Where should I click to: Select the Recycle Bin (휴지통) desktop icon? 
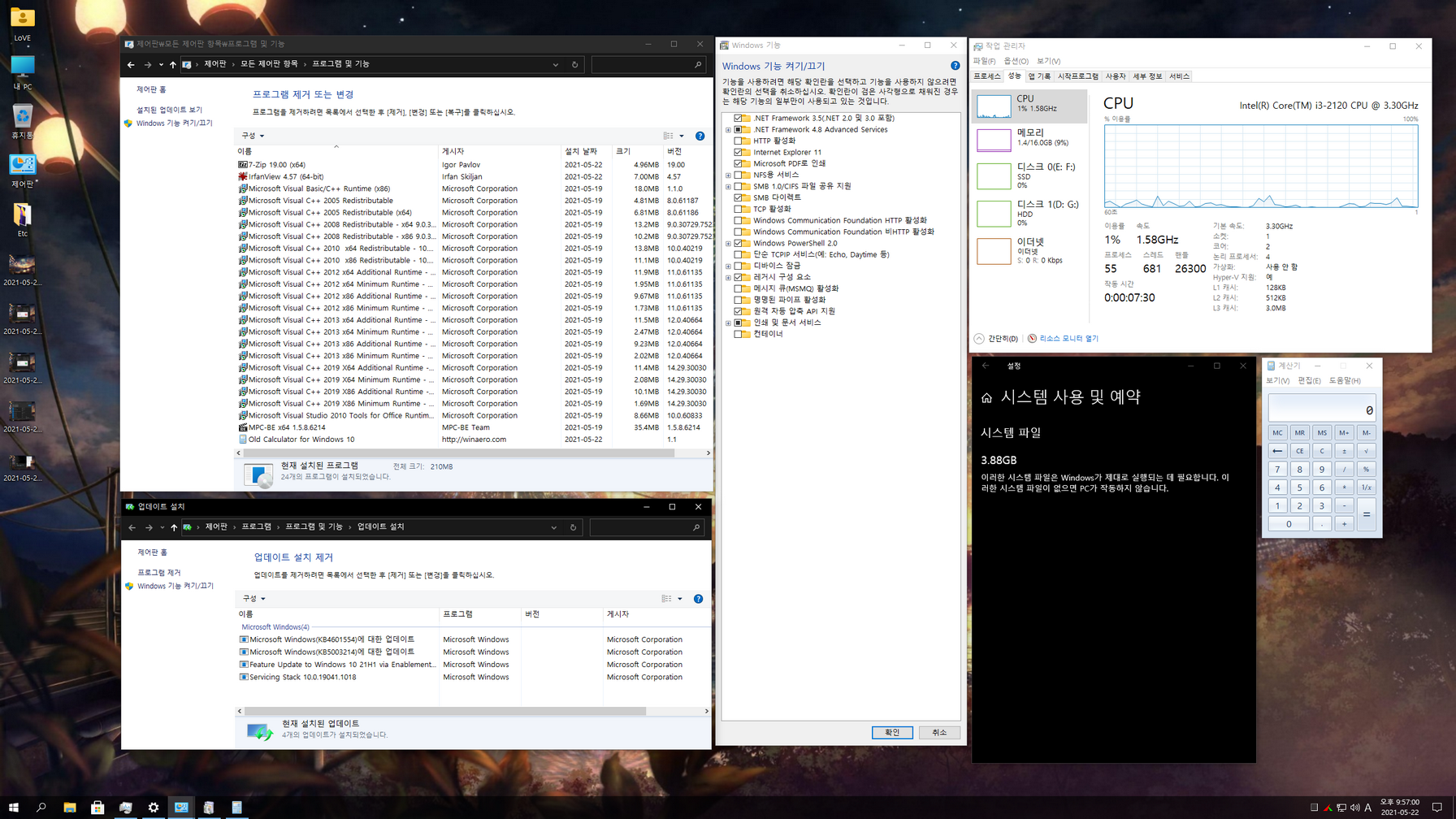click(23, 122)
